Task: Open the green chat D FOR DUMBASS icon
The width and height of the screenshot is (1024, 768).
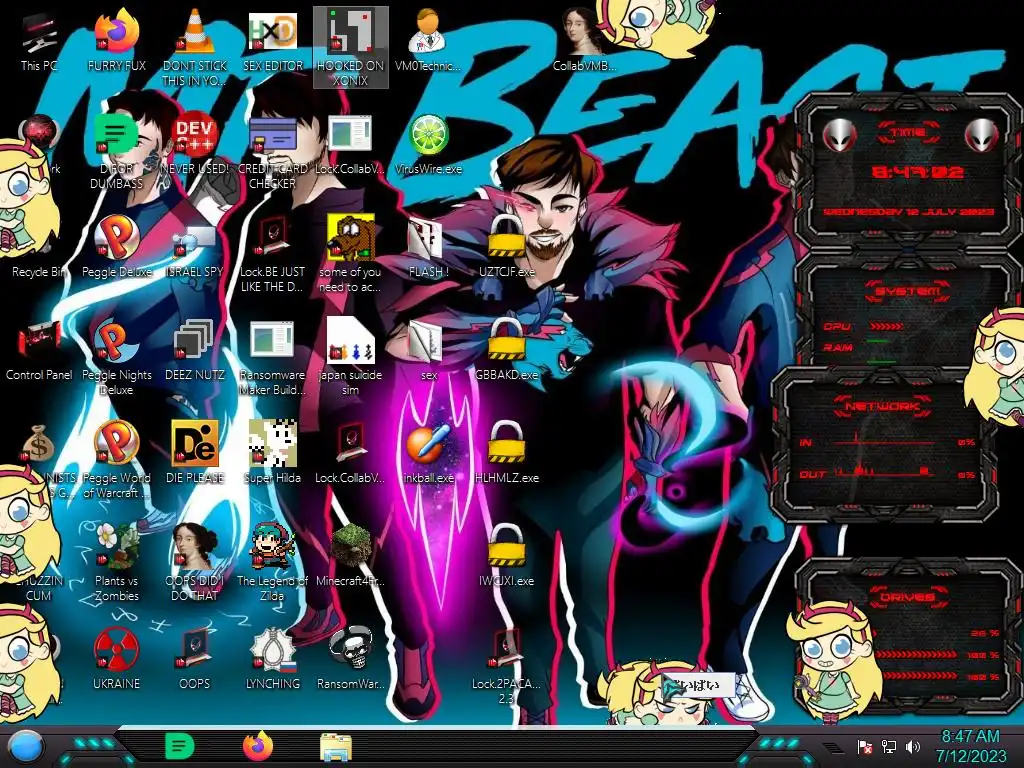Action: pos(116,152)
